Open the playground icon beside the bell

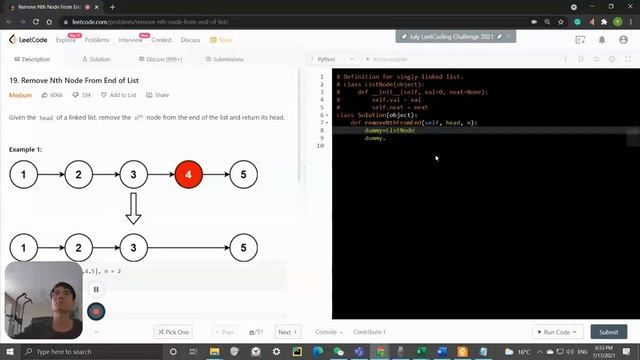click(x=580, y=40)
